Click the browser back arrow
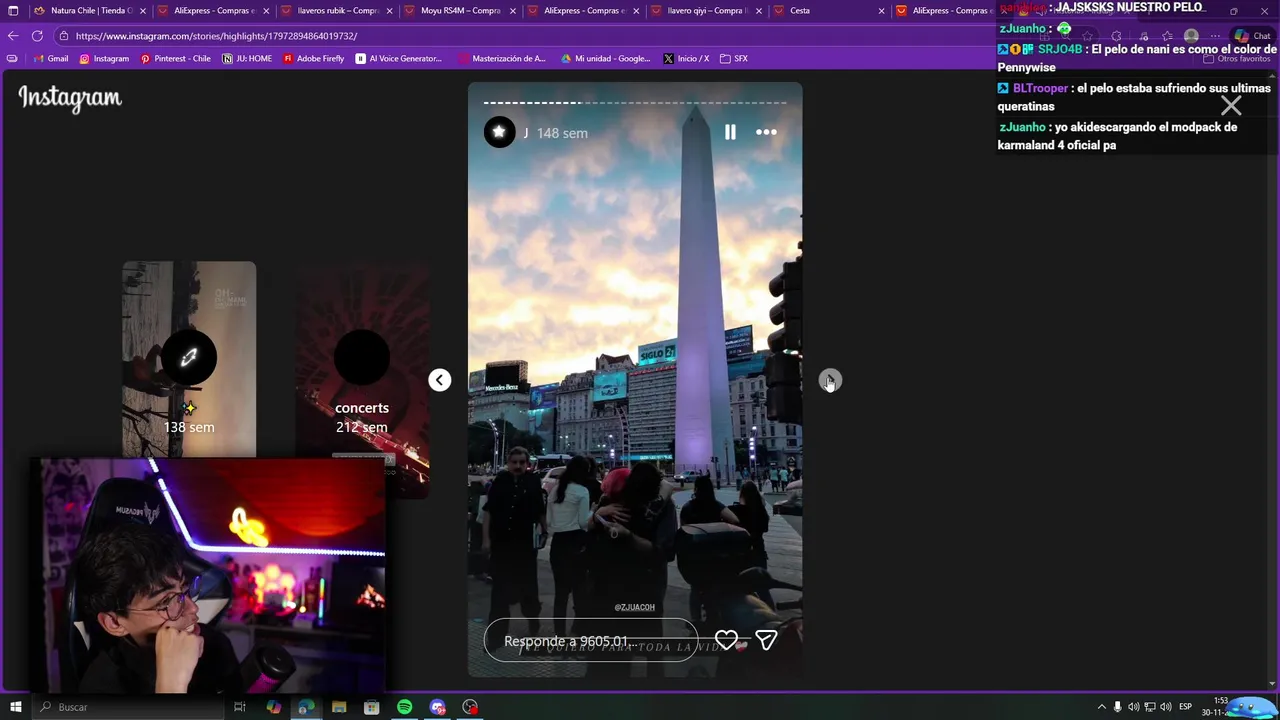This screenshot has width=1280, height=720. pos(13,36)
